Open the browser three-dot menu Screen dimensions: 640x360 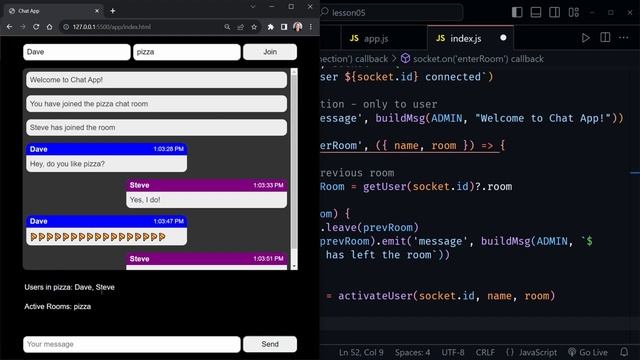[x=311, y=27]
